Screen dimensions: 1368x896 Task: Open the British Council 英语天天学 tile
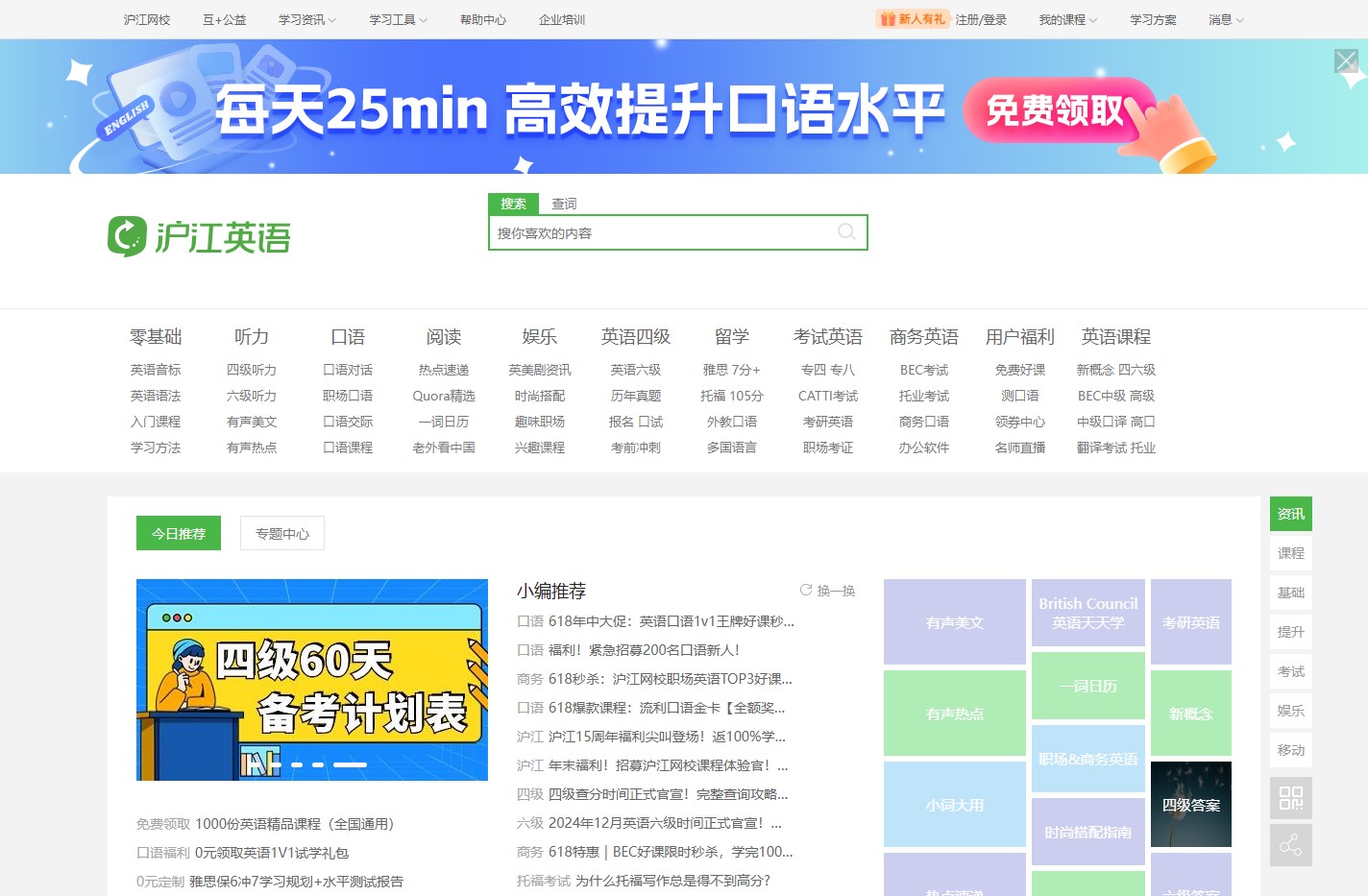point(1088,613)
